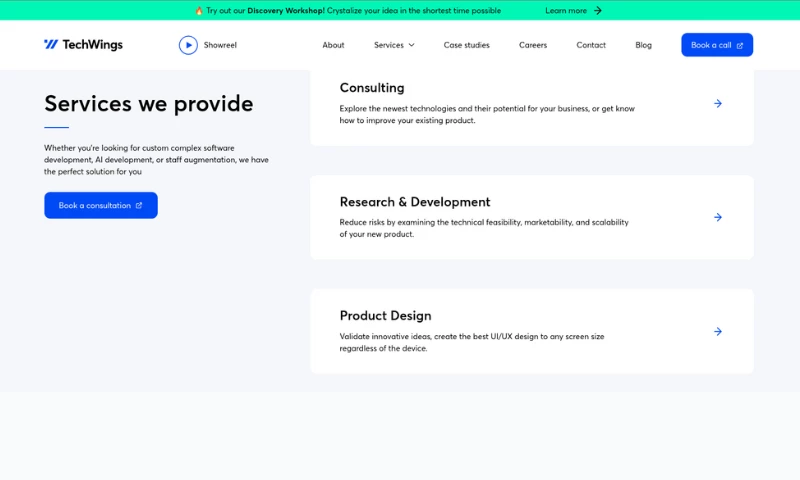Click the arrow beside Learn more
Viewport: 800px width, 480px height.
(x=598, y=11)
